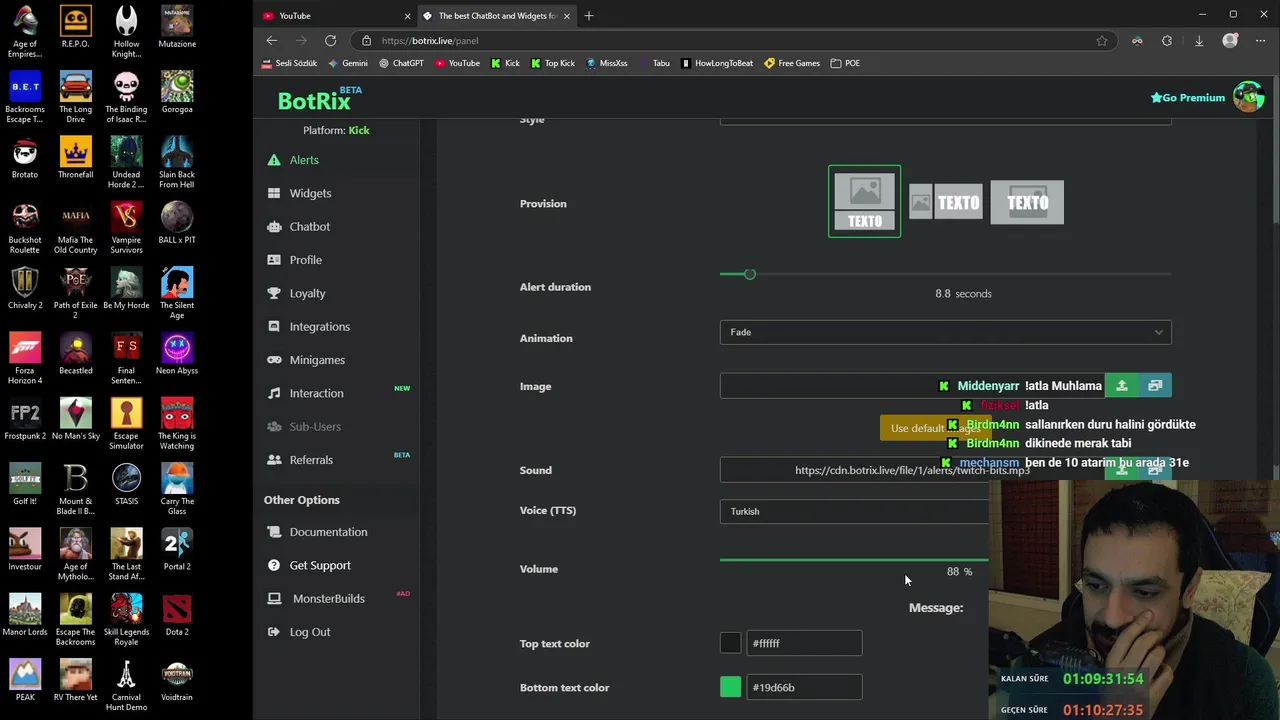Image resolution: width=1280 pixels, height=720 pixels.
Task: Close the YouTube browser tab
Action: point(407,16)
